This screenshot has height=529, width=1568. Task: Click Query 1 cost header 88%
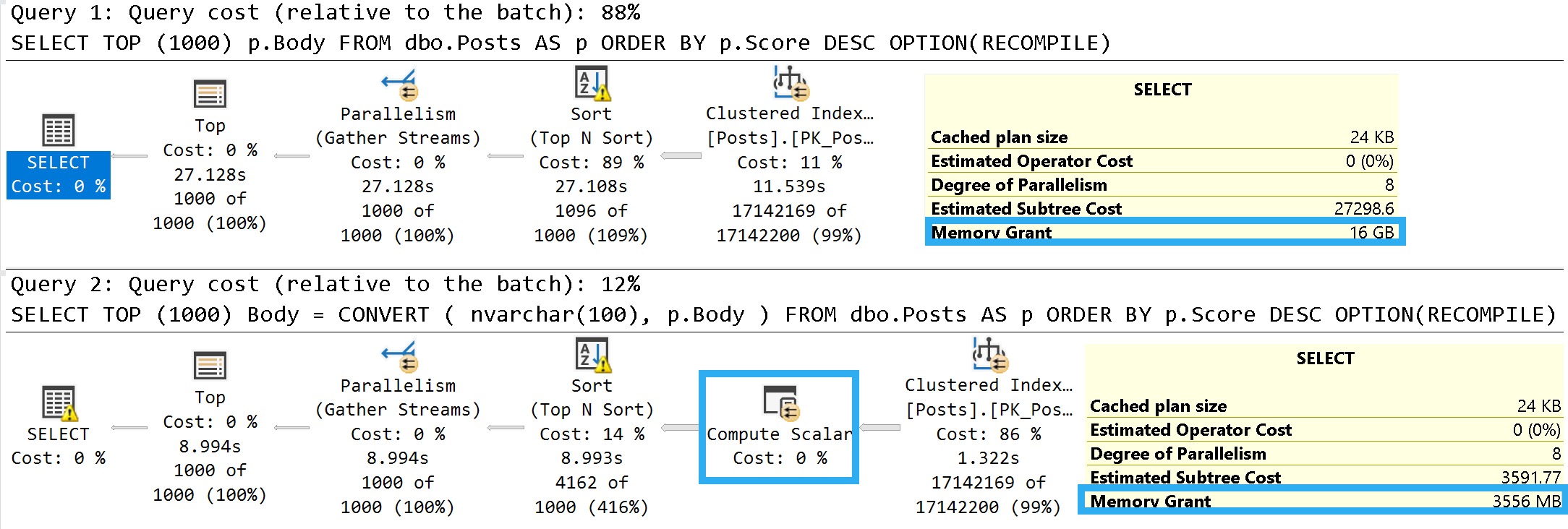pyautogui.click(x=325, y=12)
